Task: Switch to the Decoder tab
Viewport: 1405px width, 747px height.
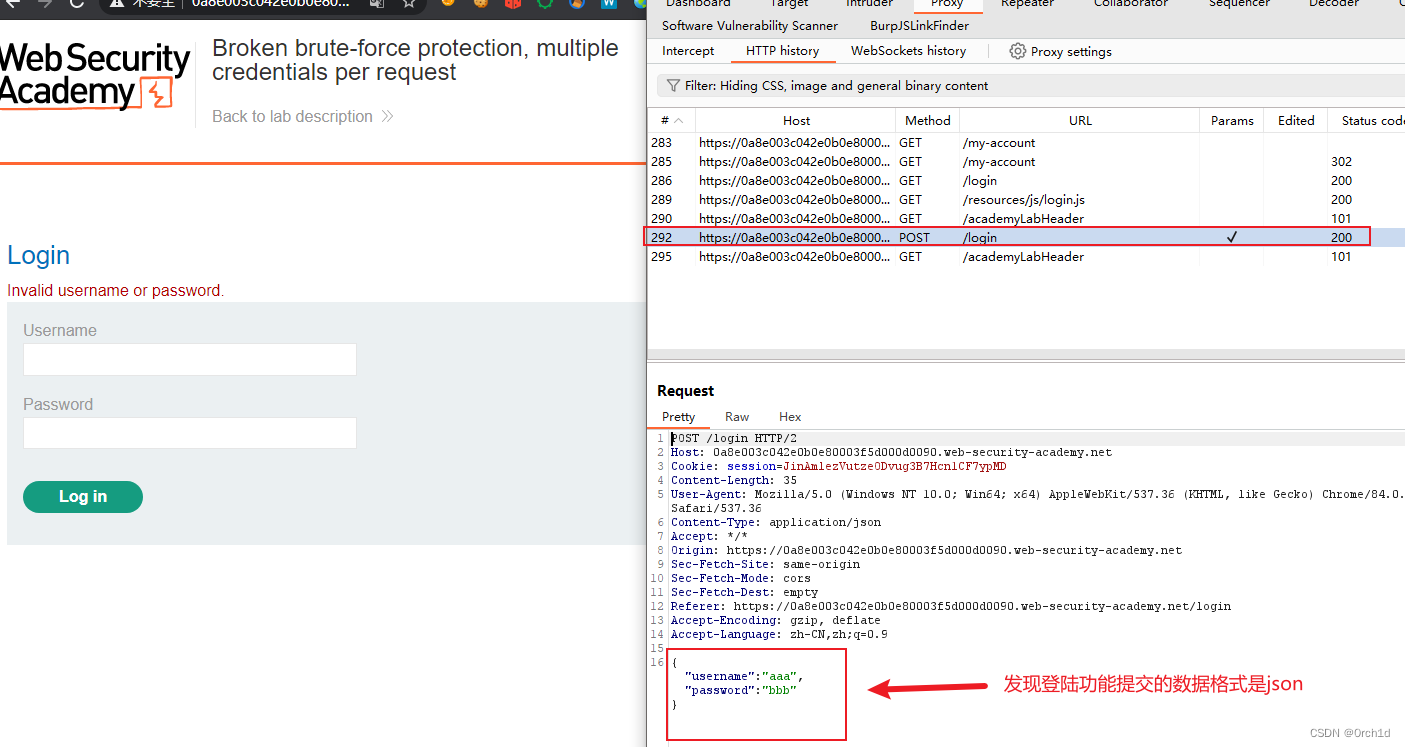Action: (x=1333, y=4)
